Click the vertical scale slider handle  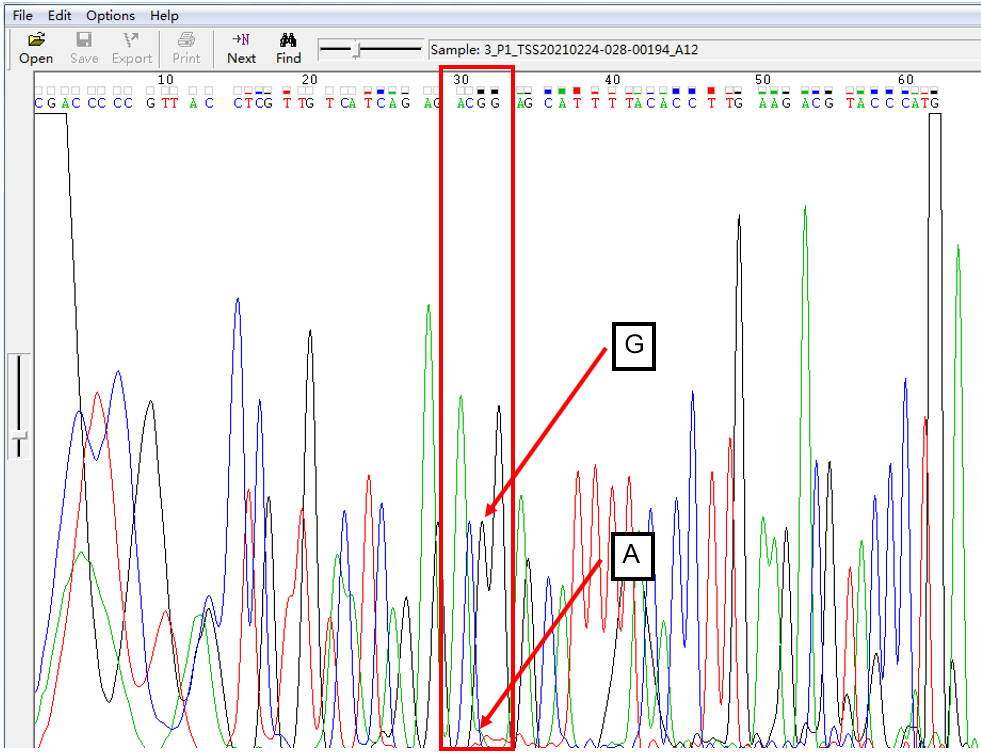click(x=19, y=436)
